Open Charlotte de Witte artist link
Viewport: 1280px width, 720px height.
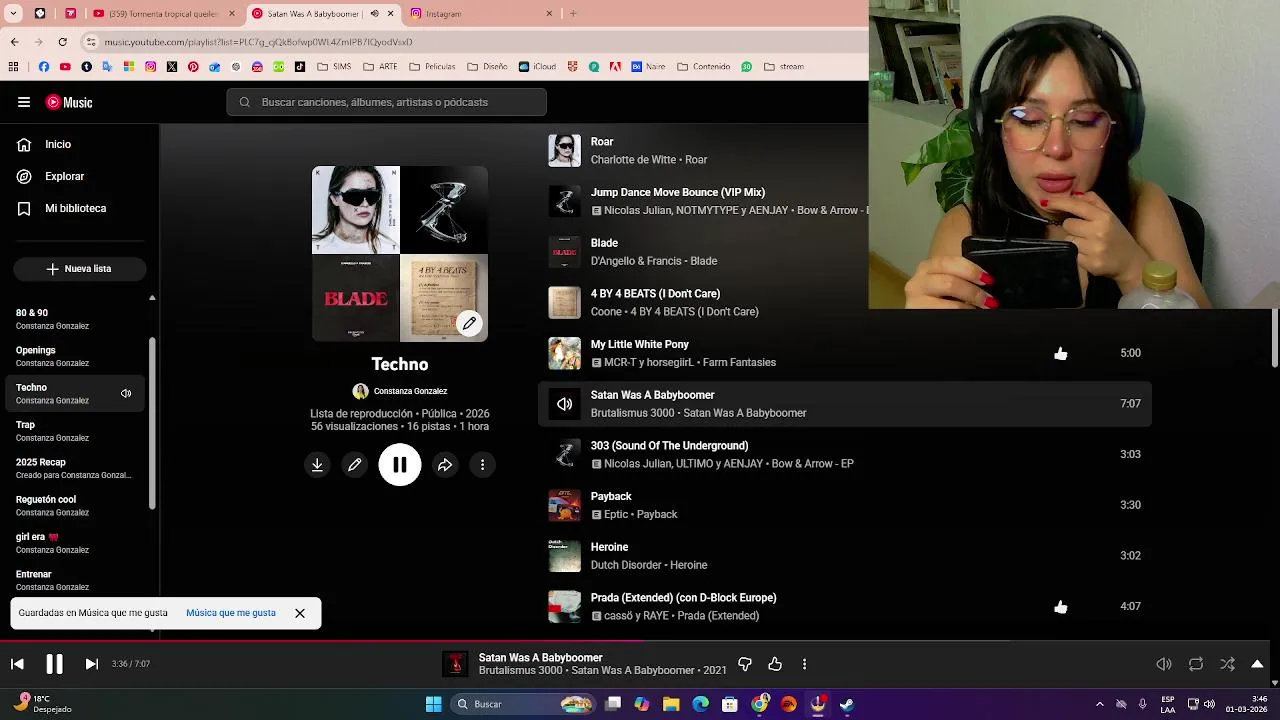click(634, 160)
